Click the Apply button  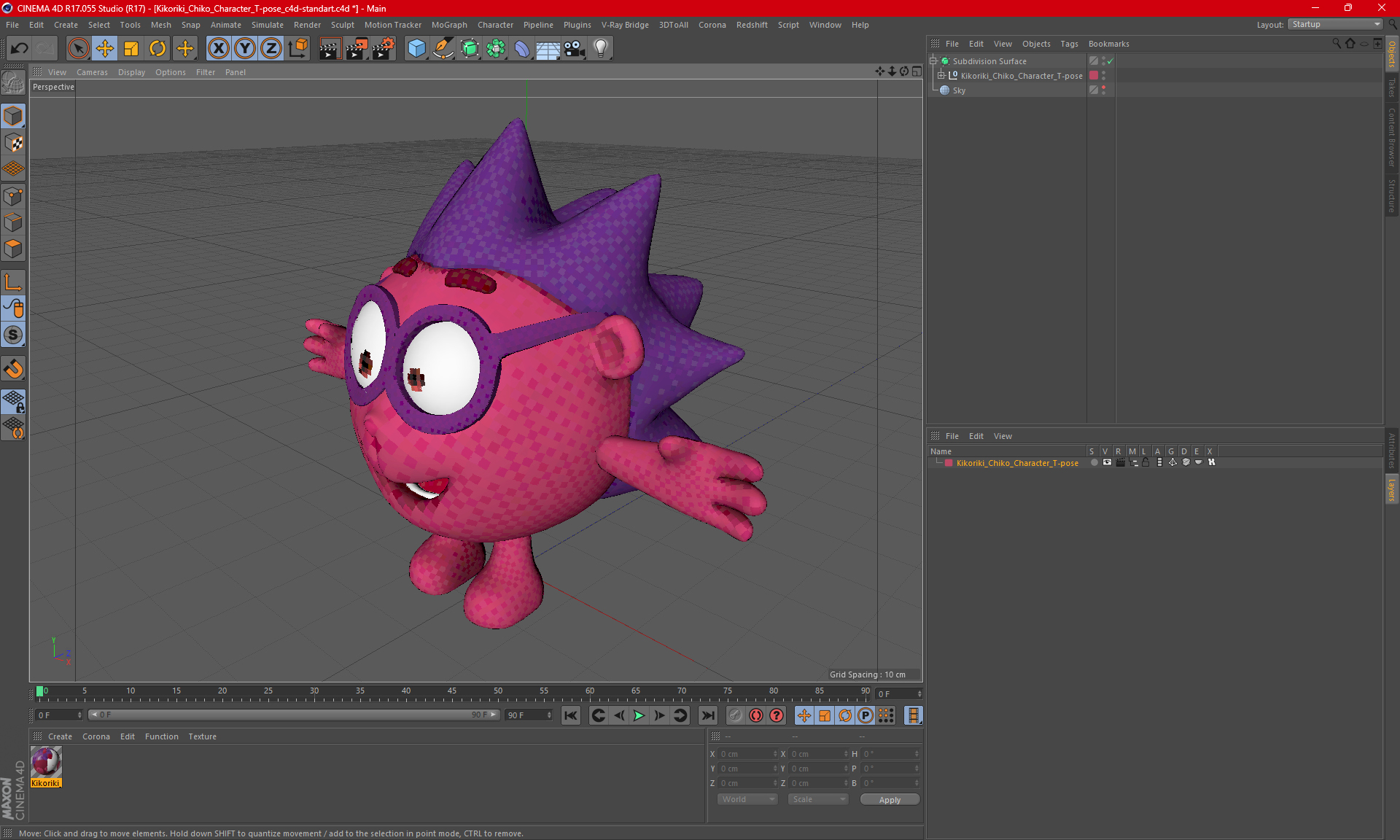point(890,800)
